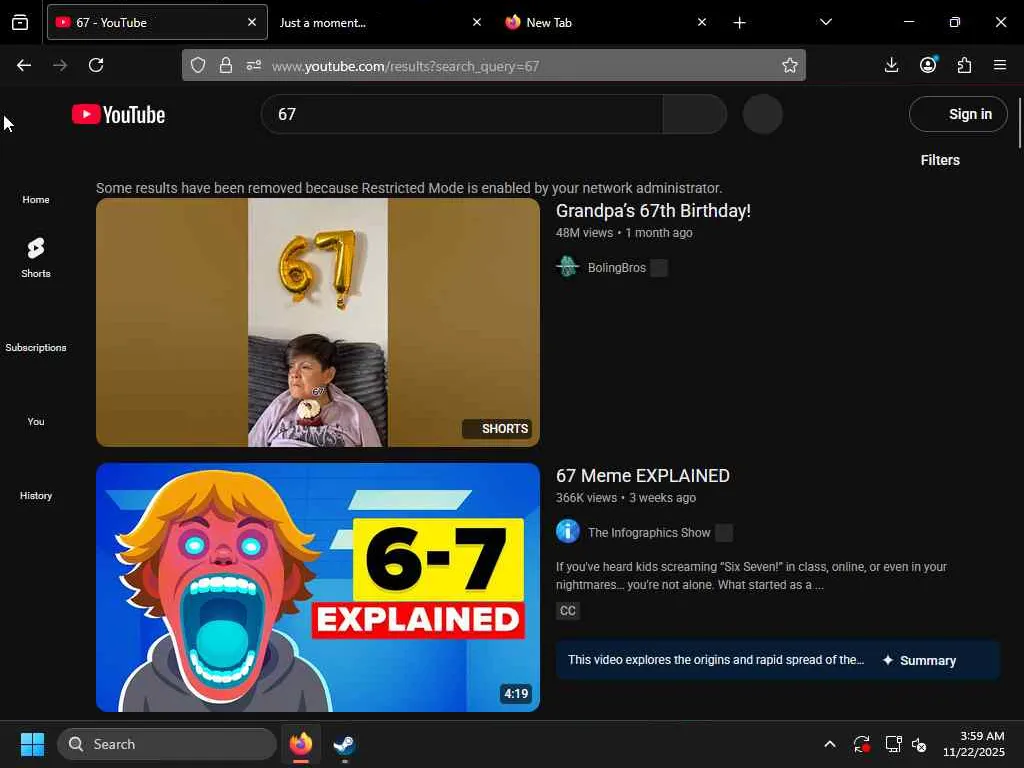The image size is (1024, 768).
Task: Open 67 Meme EXPLAINED video title
Action: pyautogui.click(x=643, y=475)
